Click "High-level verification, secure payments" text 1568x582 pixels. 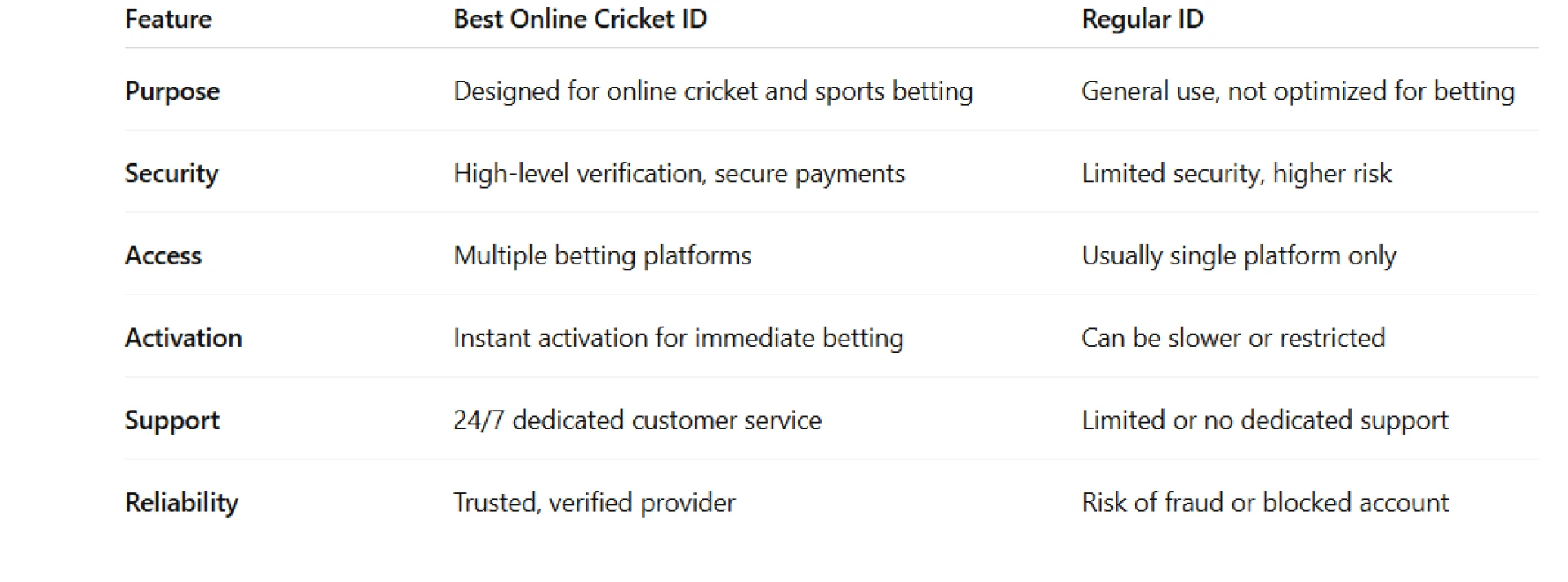(679, 173)
